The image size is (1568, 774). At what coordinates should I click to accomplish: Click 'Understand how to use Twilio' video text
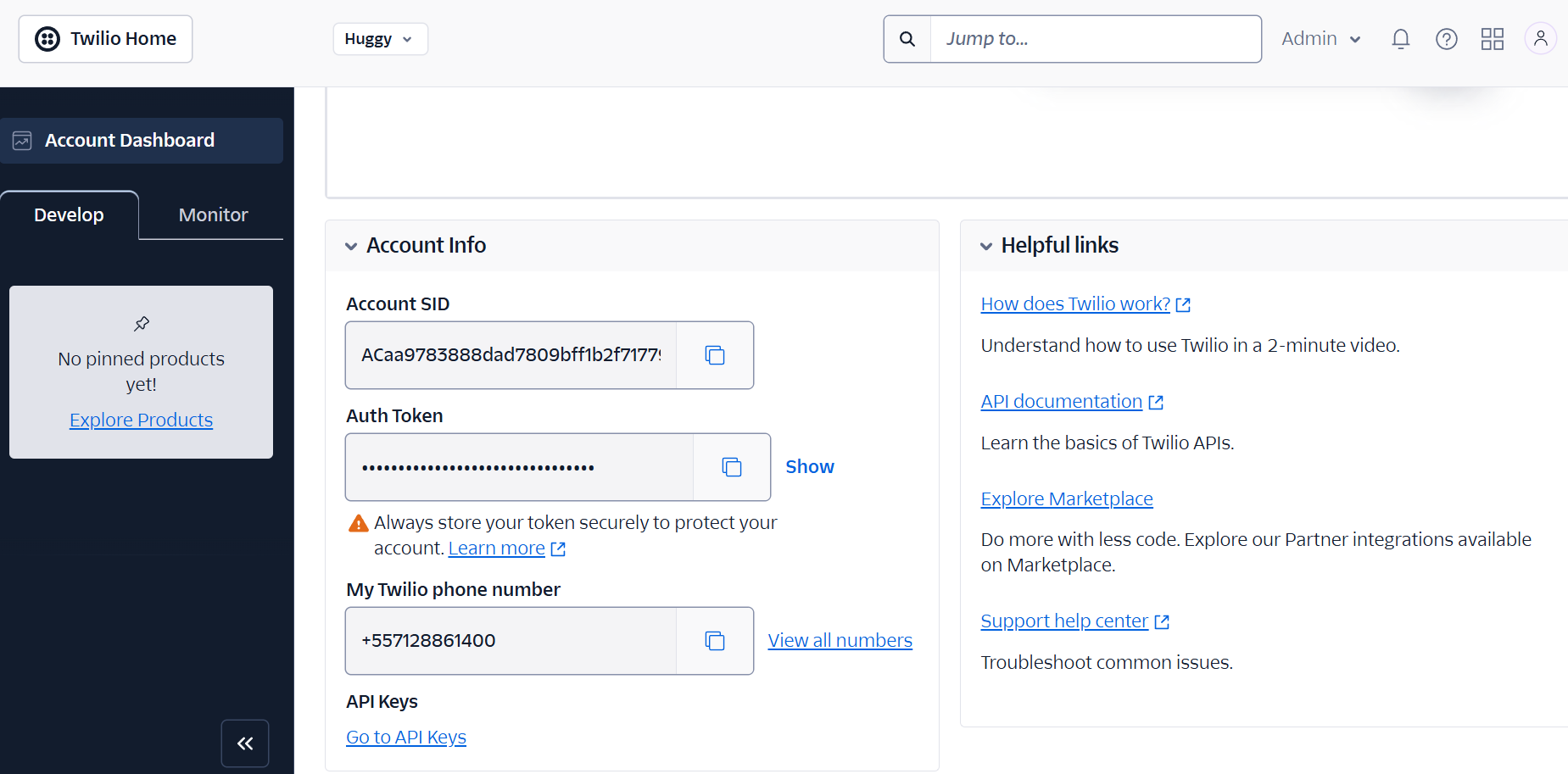click(1191, 346)
